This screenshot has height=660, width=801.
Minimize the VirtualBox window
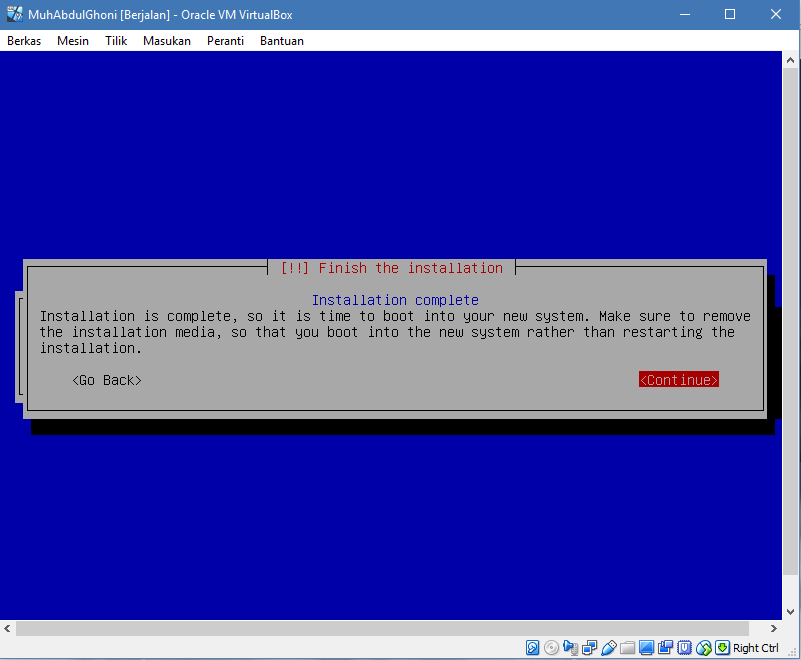685,14
